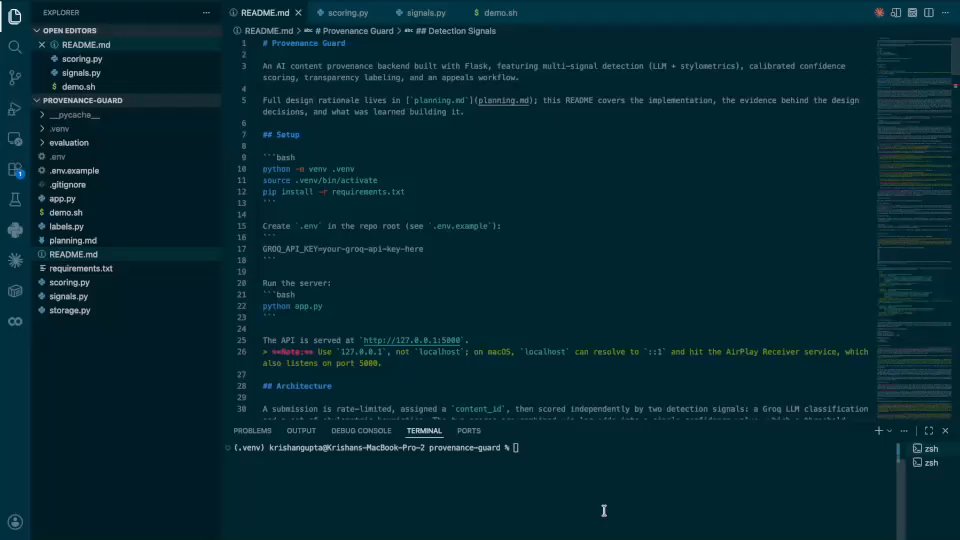960x540 pixels.
Task: Click '## Detection Signals' breadcrumb segment
Action: tap(457, 31)
